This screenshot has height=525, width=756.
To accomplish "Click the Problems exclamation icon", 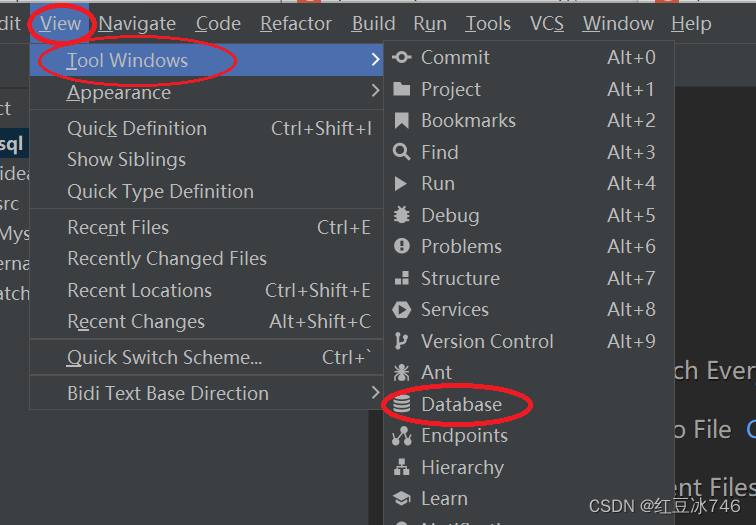I will coord(402,246).
